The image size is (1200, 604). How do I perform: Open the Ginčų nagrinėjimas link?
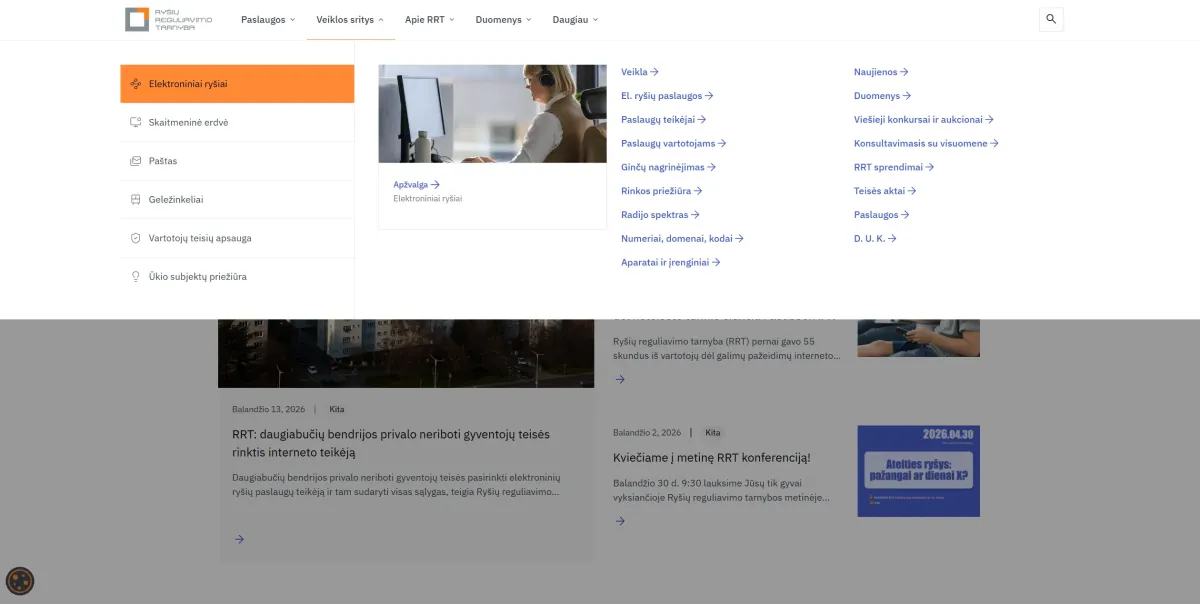tap(668, 167)
